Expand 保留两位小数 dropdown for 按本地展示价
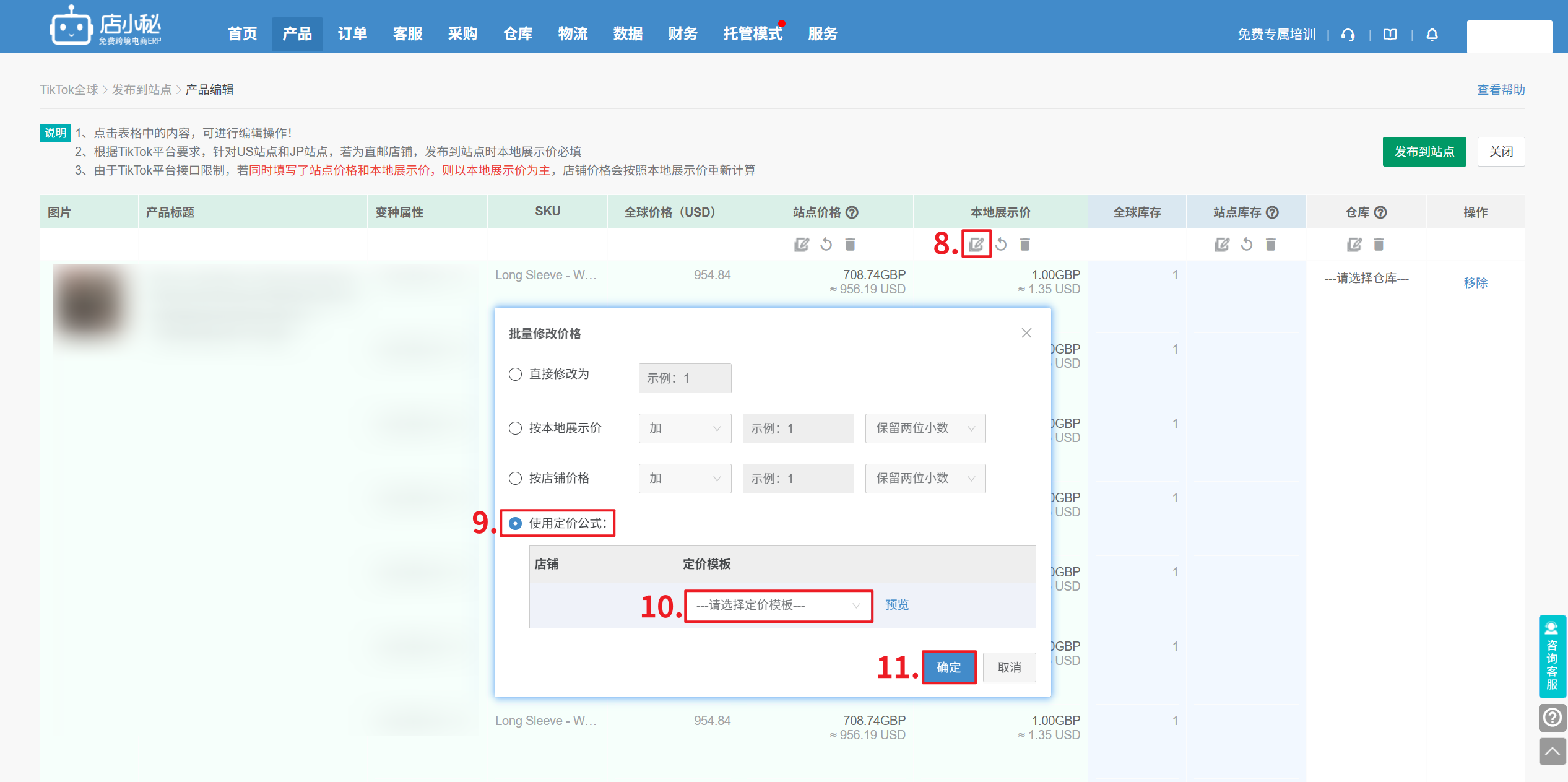This screenshot has height=782, width=1568. (925, 428)
